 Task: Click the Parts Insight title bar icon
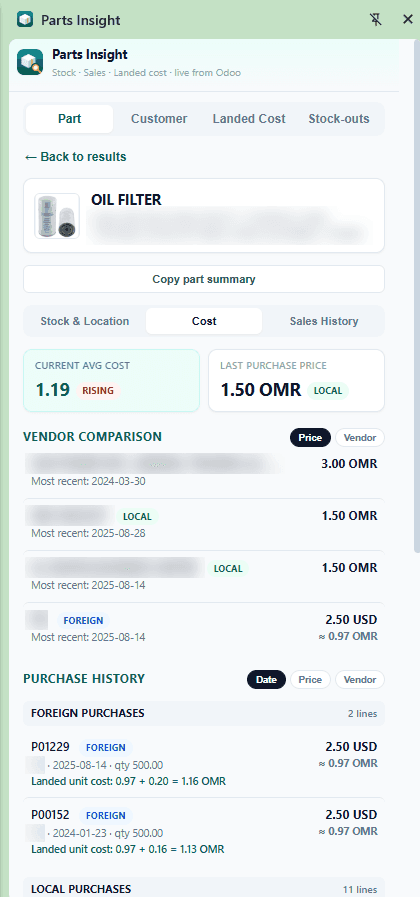point(25,20)
